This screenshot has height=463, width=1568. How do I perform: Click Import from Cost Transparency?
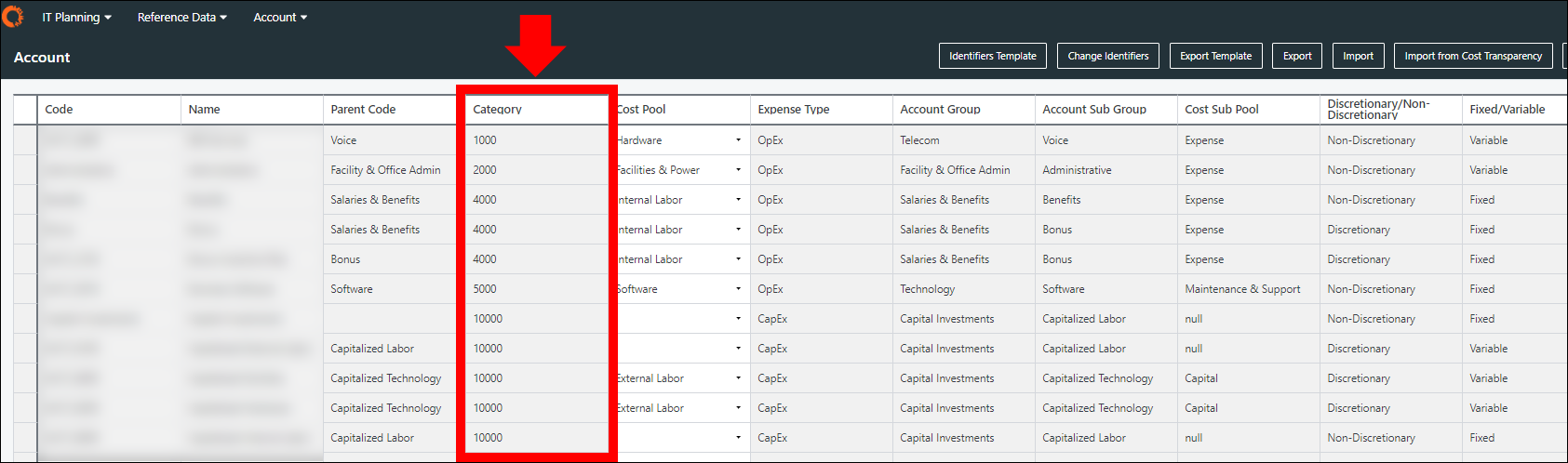1473,56
